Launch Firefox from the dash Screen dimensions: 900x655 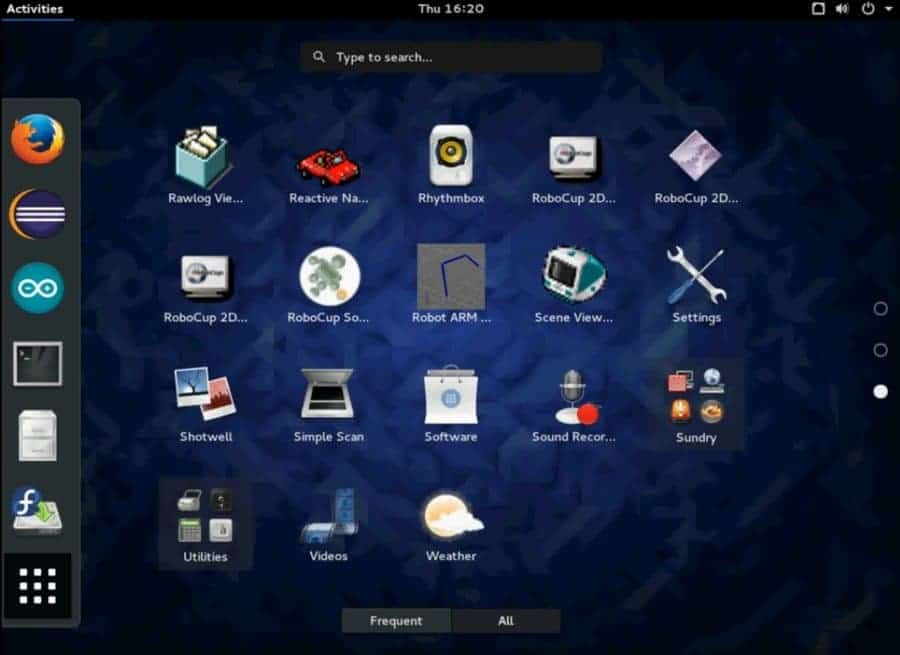tap(38, 139)
